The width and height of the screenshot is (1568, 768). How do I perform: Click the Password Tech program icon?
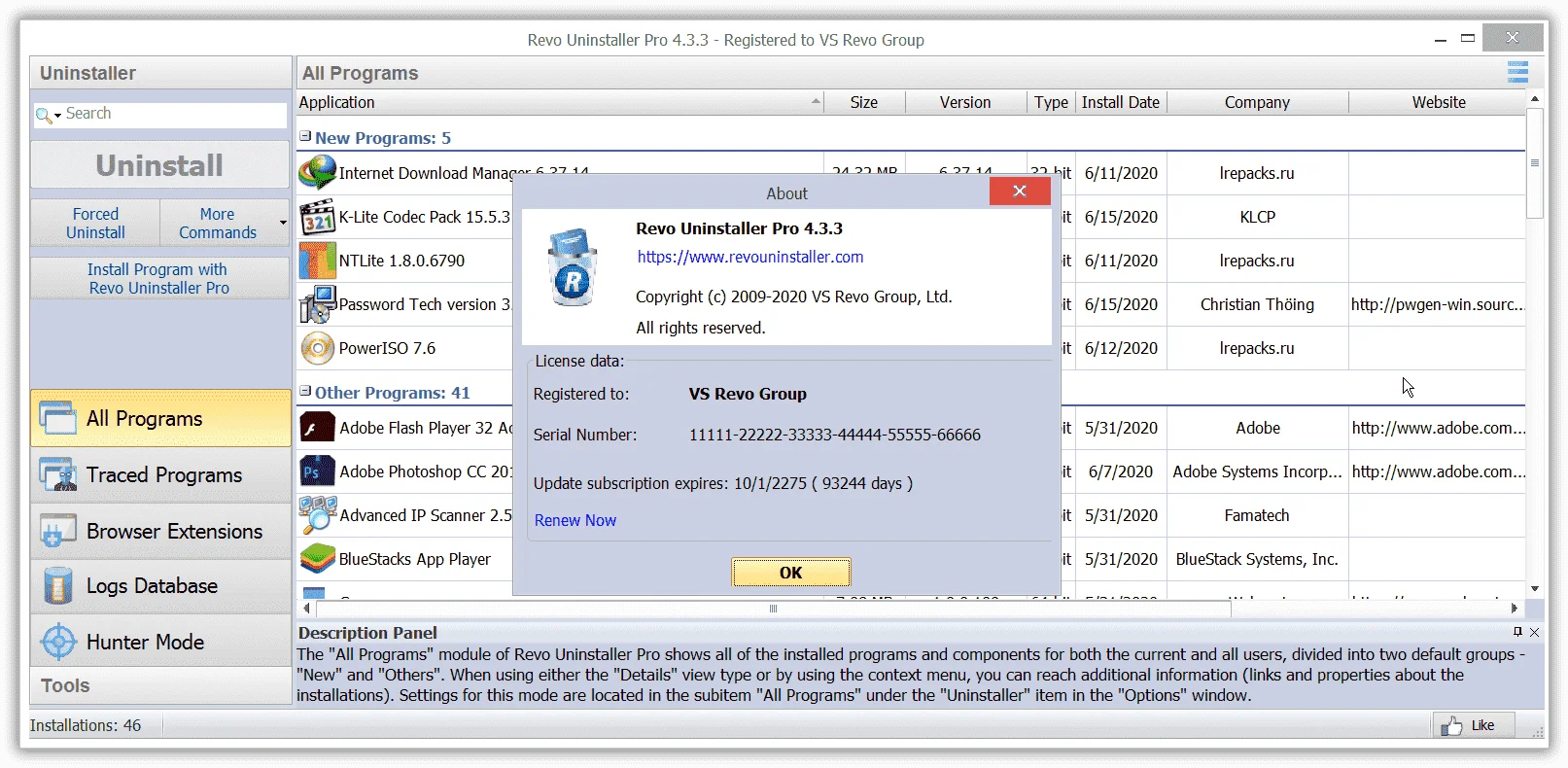point(317,304)
